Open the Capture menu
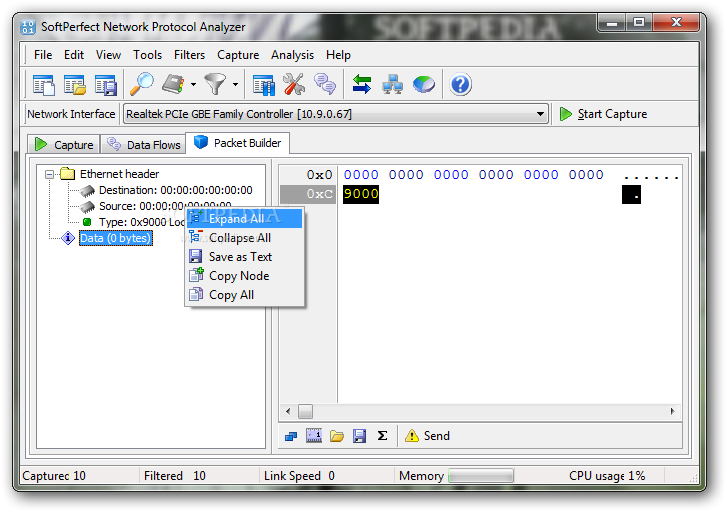Screen dimensions: 727x512 pos(238,55)
